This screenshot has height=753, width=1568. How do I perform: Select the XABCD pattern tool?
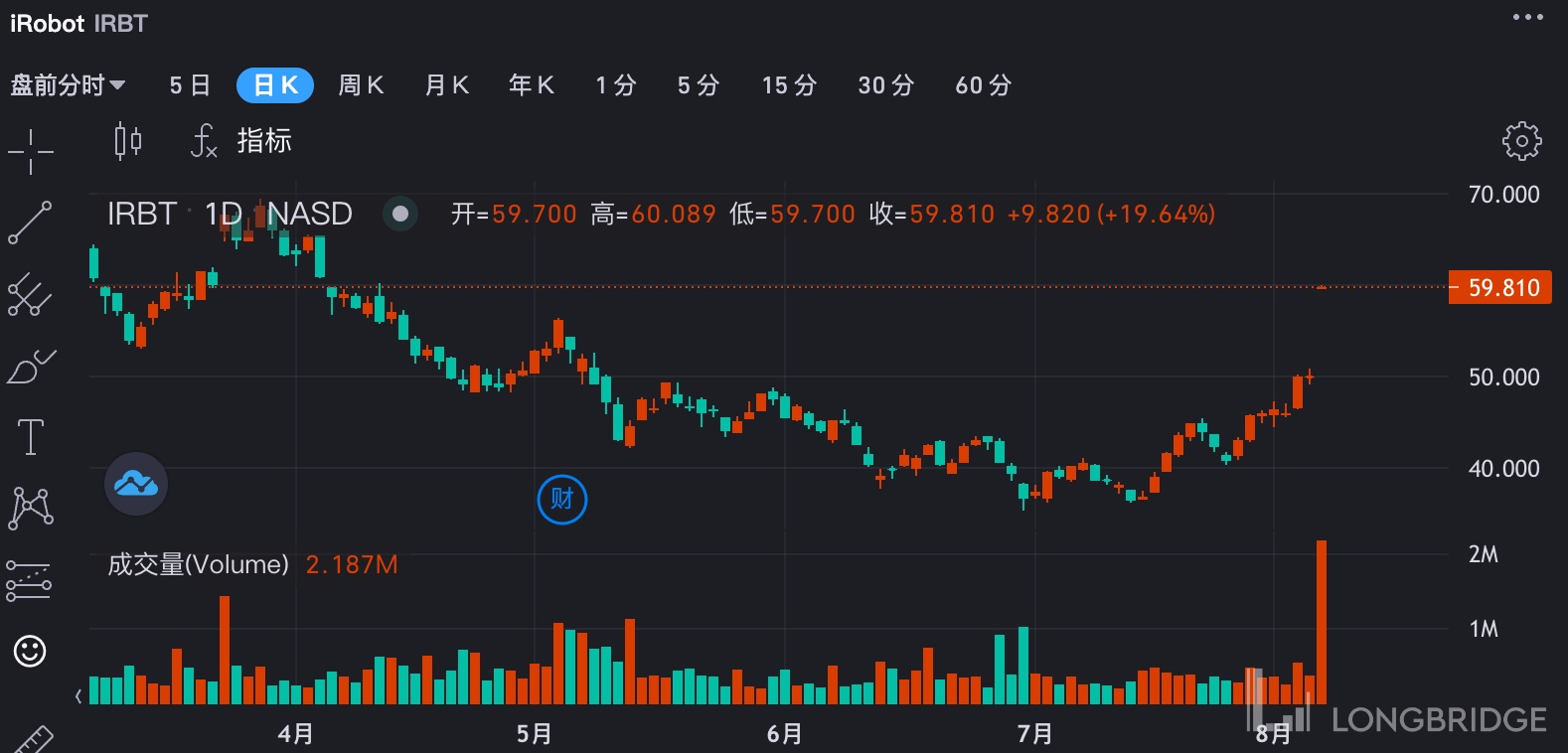pyautogui.click(x=31, y=508)
